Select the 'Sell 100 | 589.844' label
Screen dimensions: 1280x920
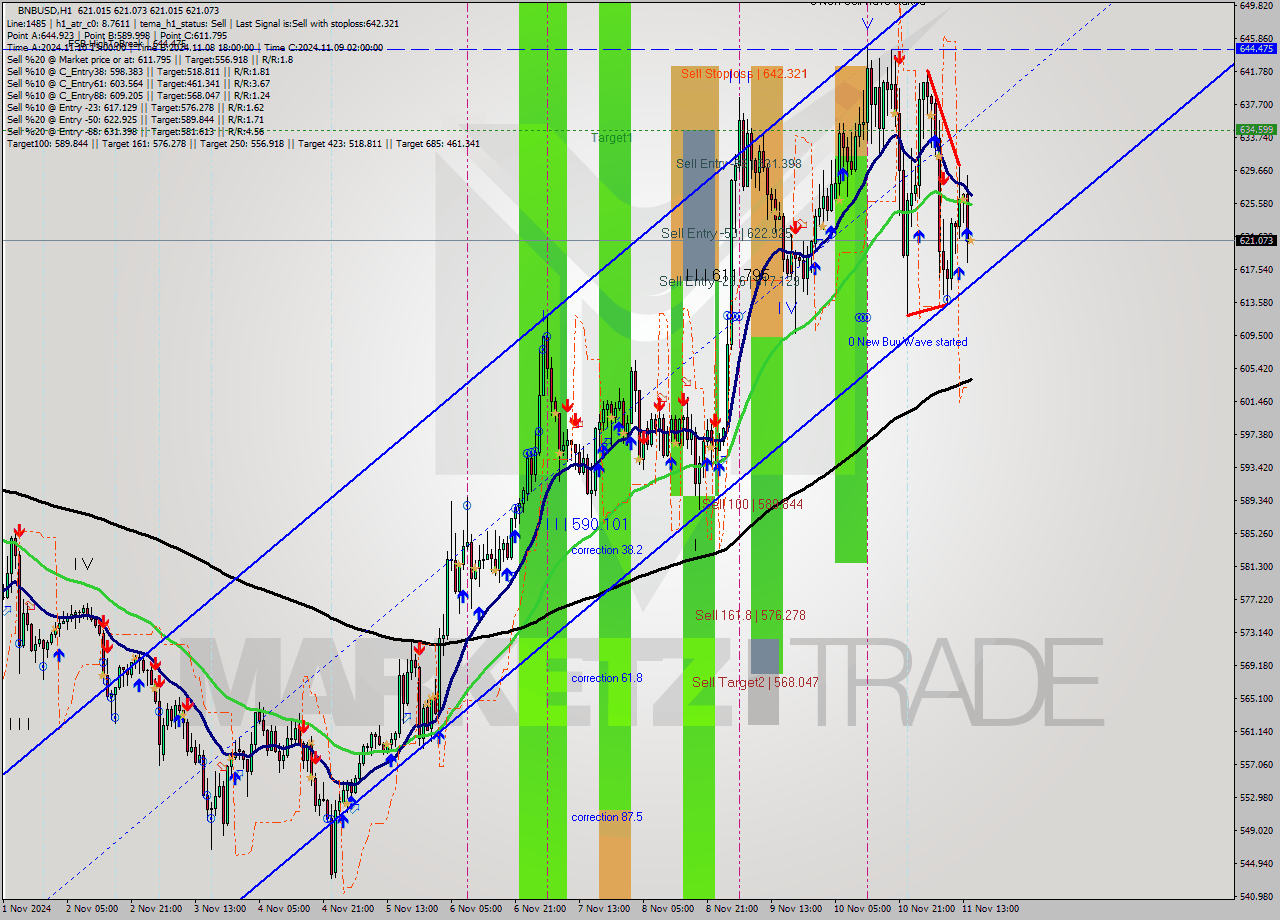point(750,505)
